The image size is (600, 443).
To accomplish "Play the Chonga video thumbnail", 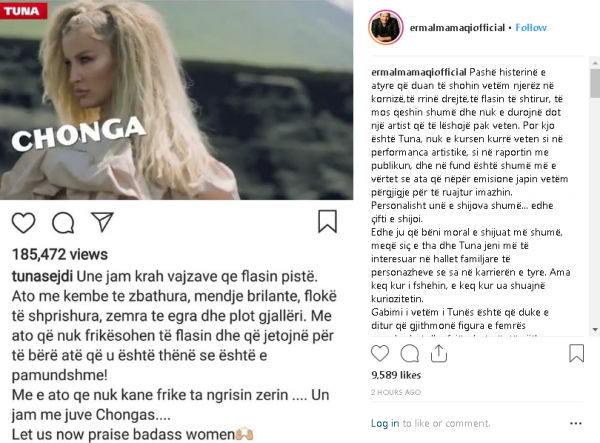I will tap(176, 100).
